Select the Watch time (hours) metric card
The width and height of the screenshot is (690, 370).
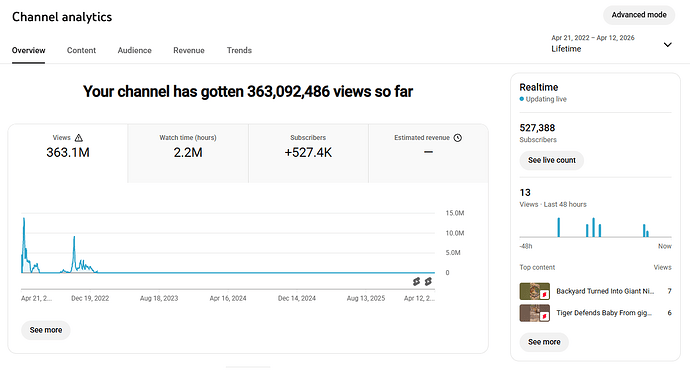pyautogui.click(x=188, y=153)
